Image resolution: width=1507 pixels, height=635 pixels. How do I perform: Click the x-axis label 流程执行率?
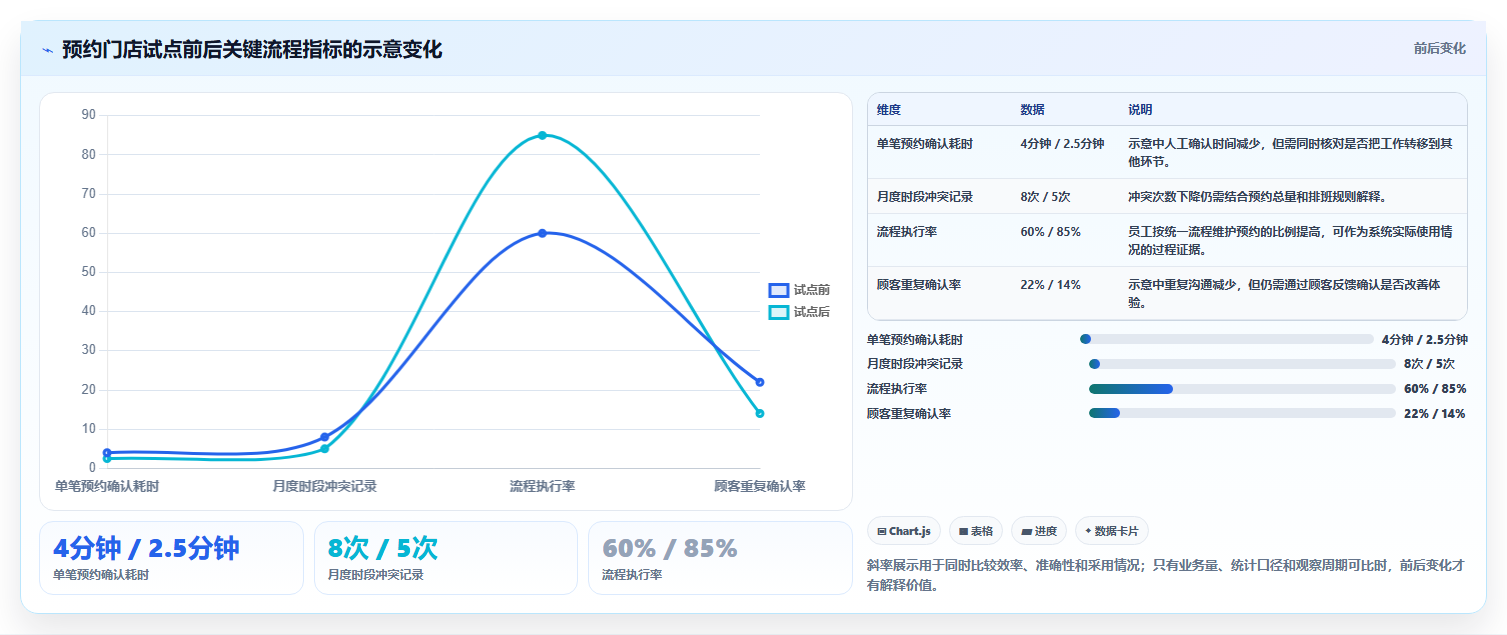pyautogui.click(x=542, y=486)
